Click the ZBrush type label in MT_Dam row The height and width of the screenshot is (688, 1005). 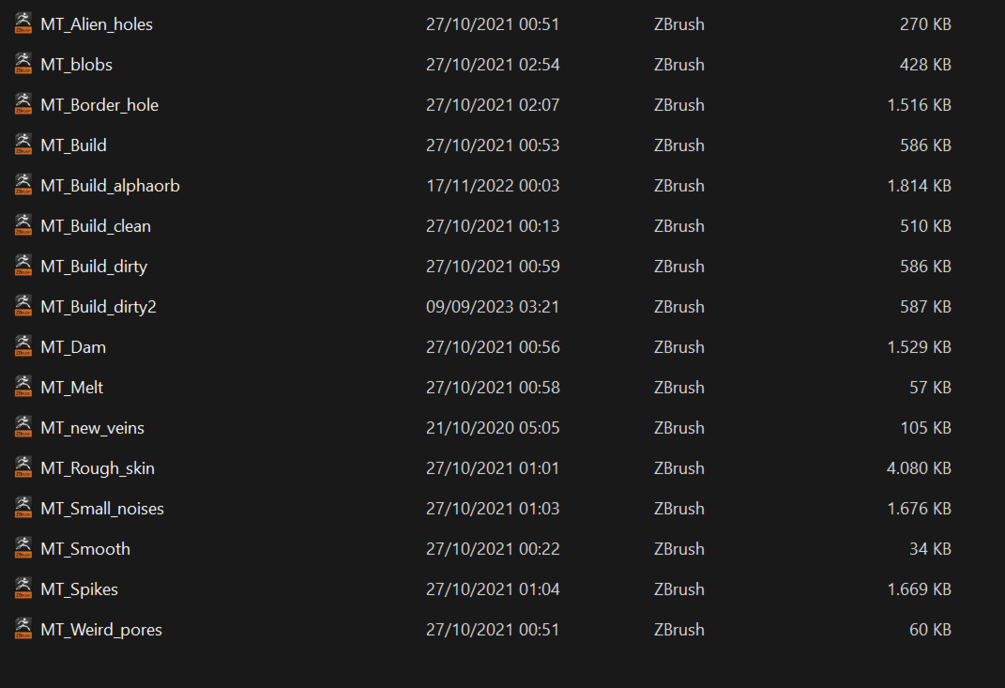(x=678, y=347)
